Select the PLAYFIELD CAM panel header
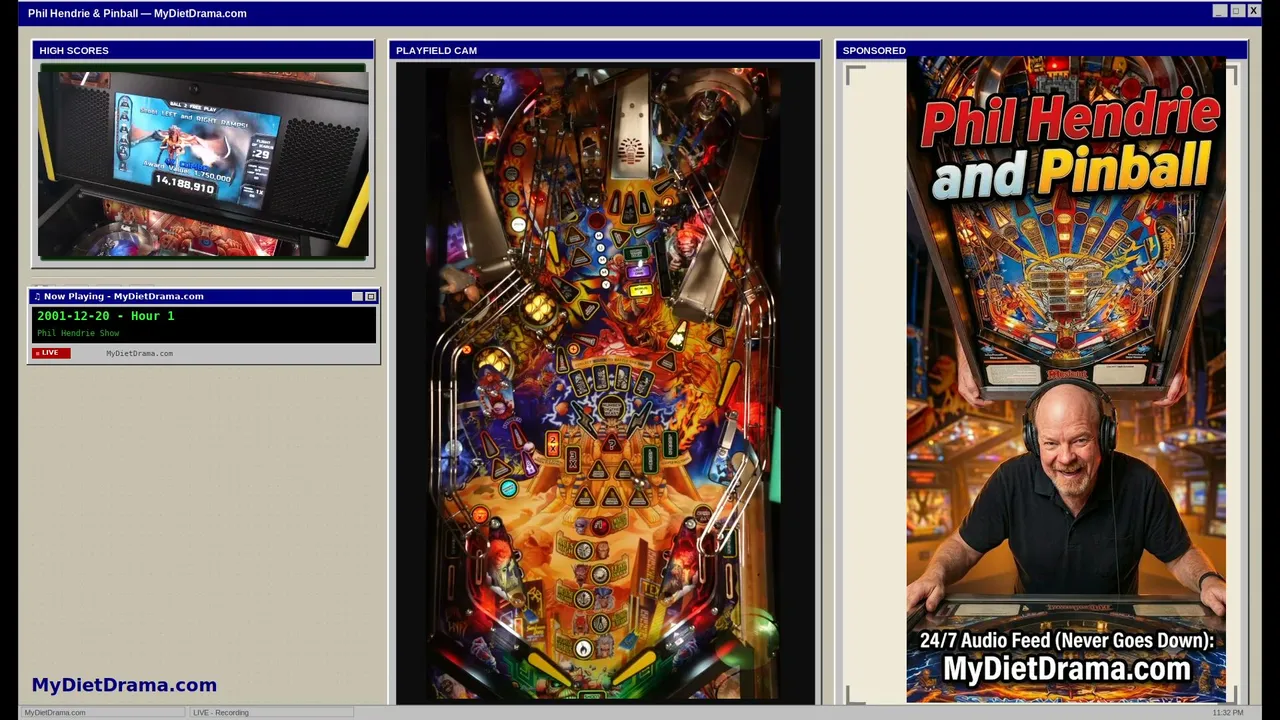 pyautogui.click(x=605, y=50)
